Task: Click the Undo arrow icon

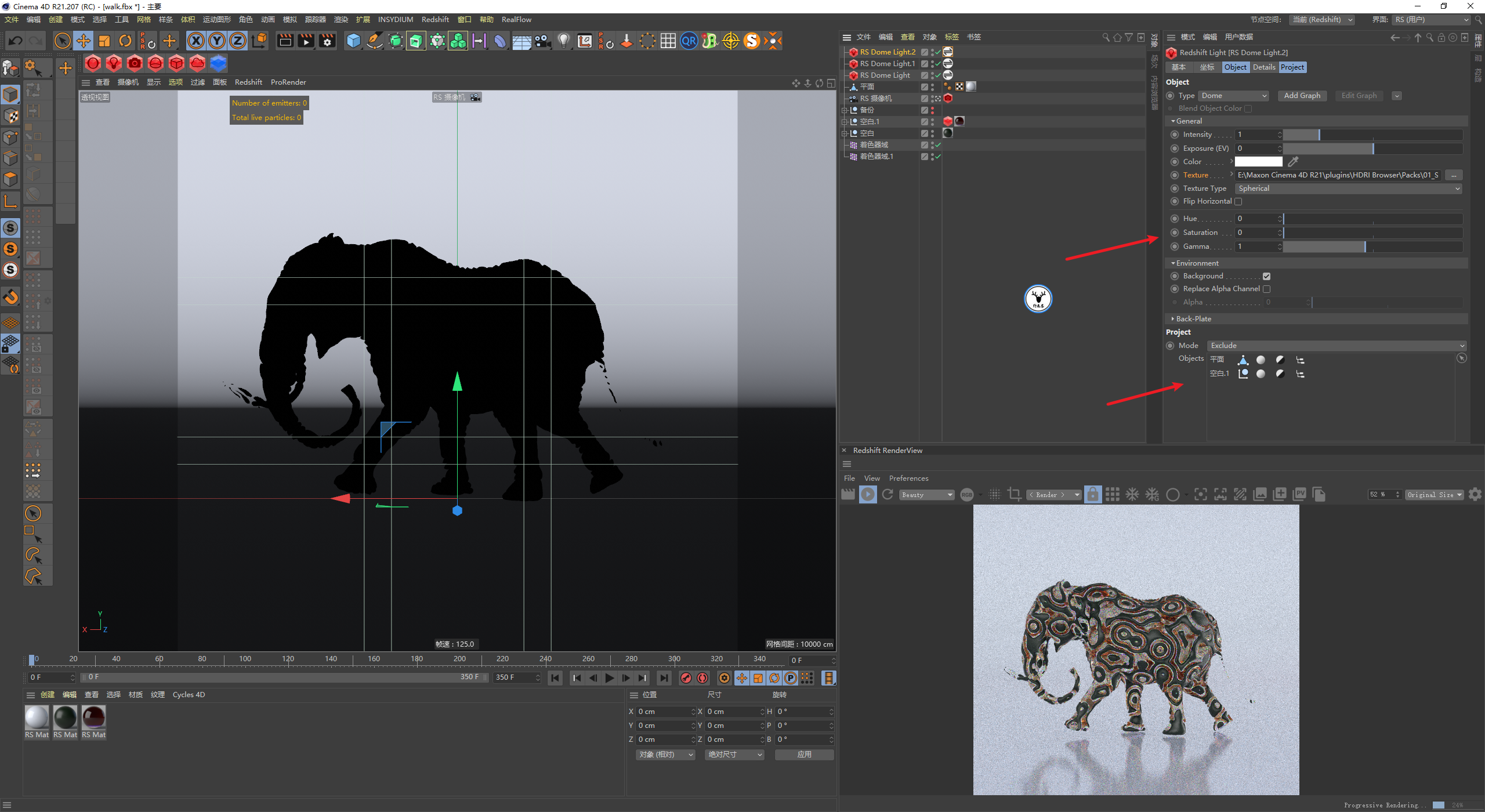Action: pyautogui.click(x=15, y=41)
